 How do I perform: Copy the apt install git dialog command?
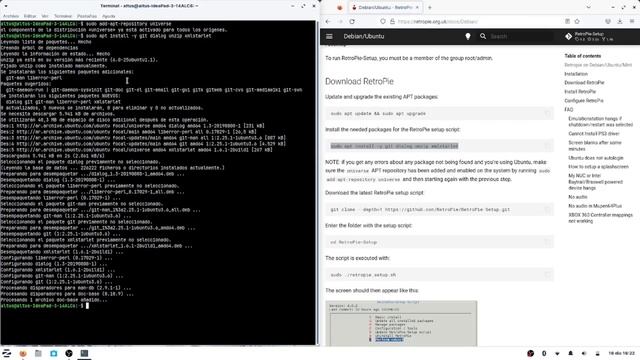(x=547, y=146)
